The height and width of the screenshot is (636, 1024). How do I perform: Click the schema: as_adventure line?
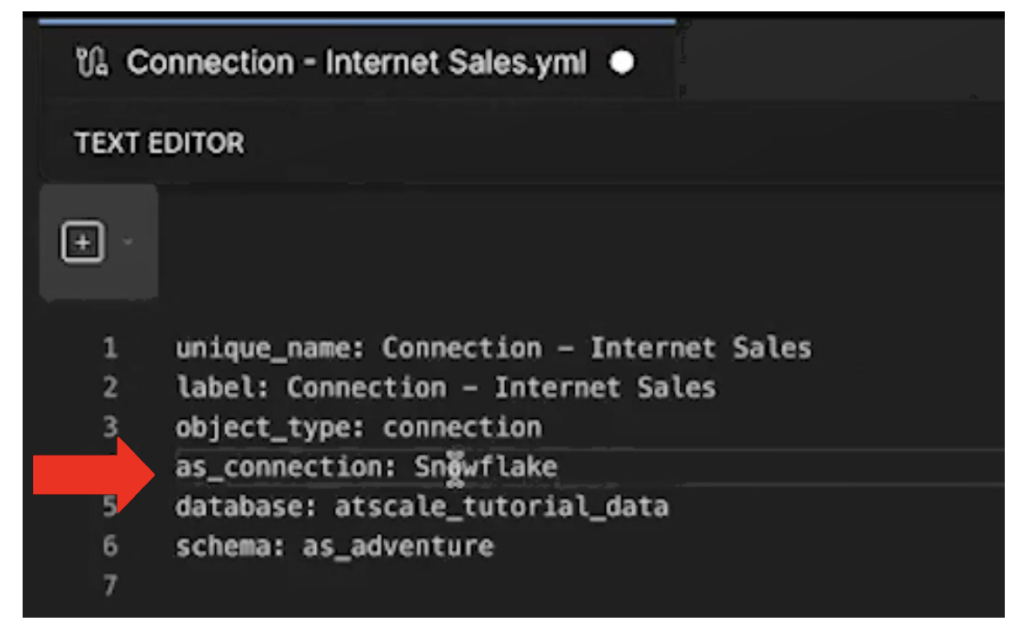pos(334,546)
